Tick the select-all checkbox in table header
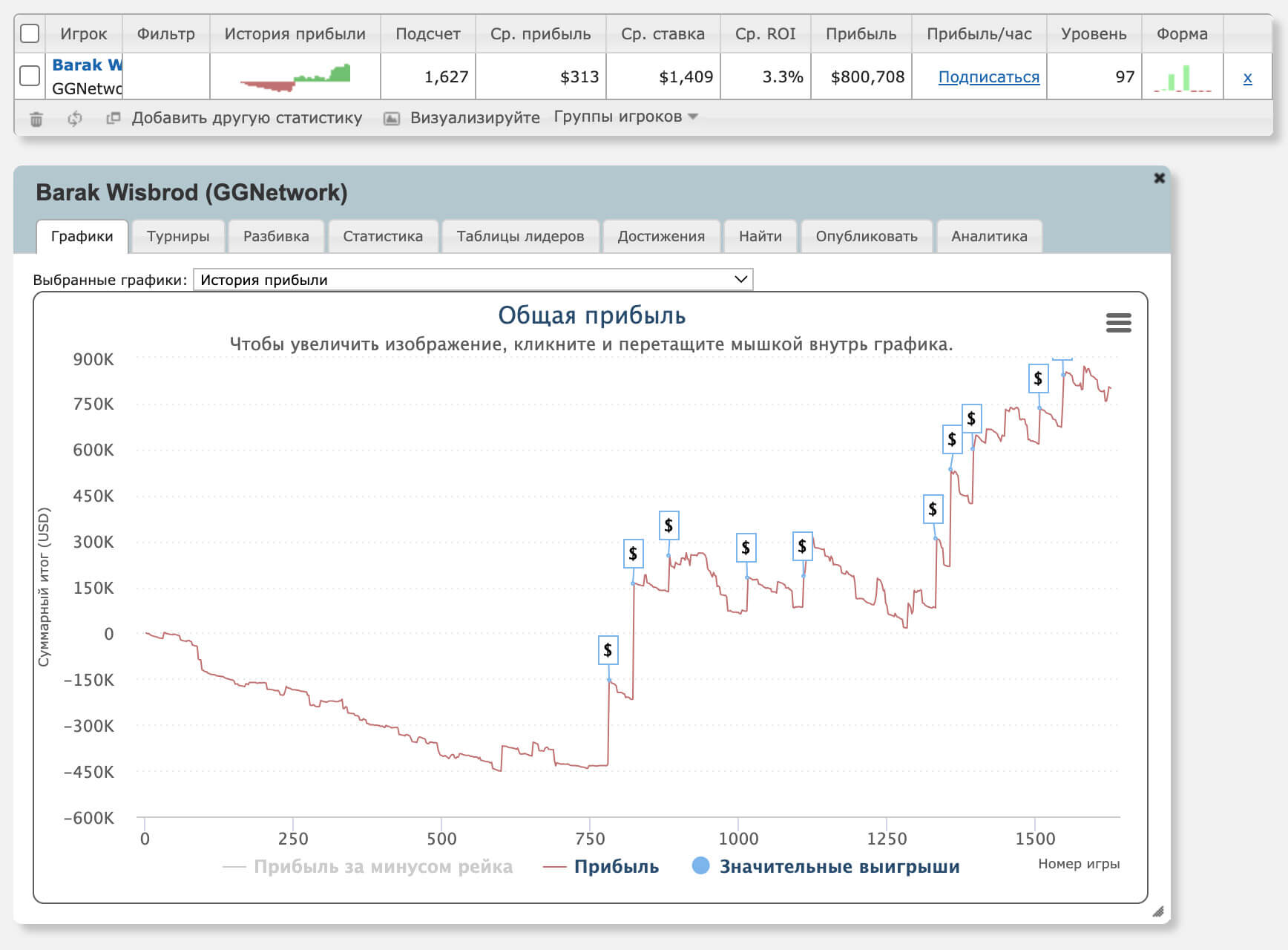1288x950 pixels. click(30, 34)
